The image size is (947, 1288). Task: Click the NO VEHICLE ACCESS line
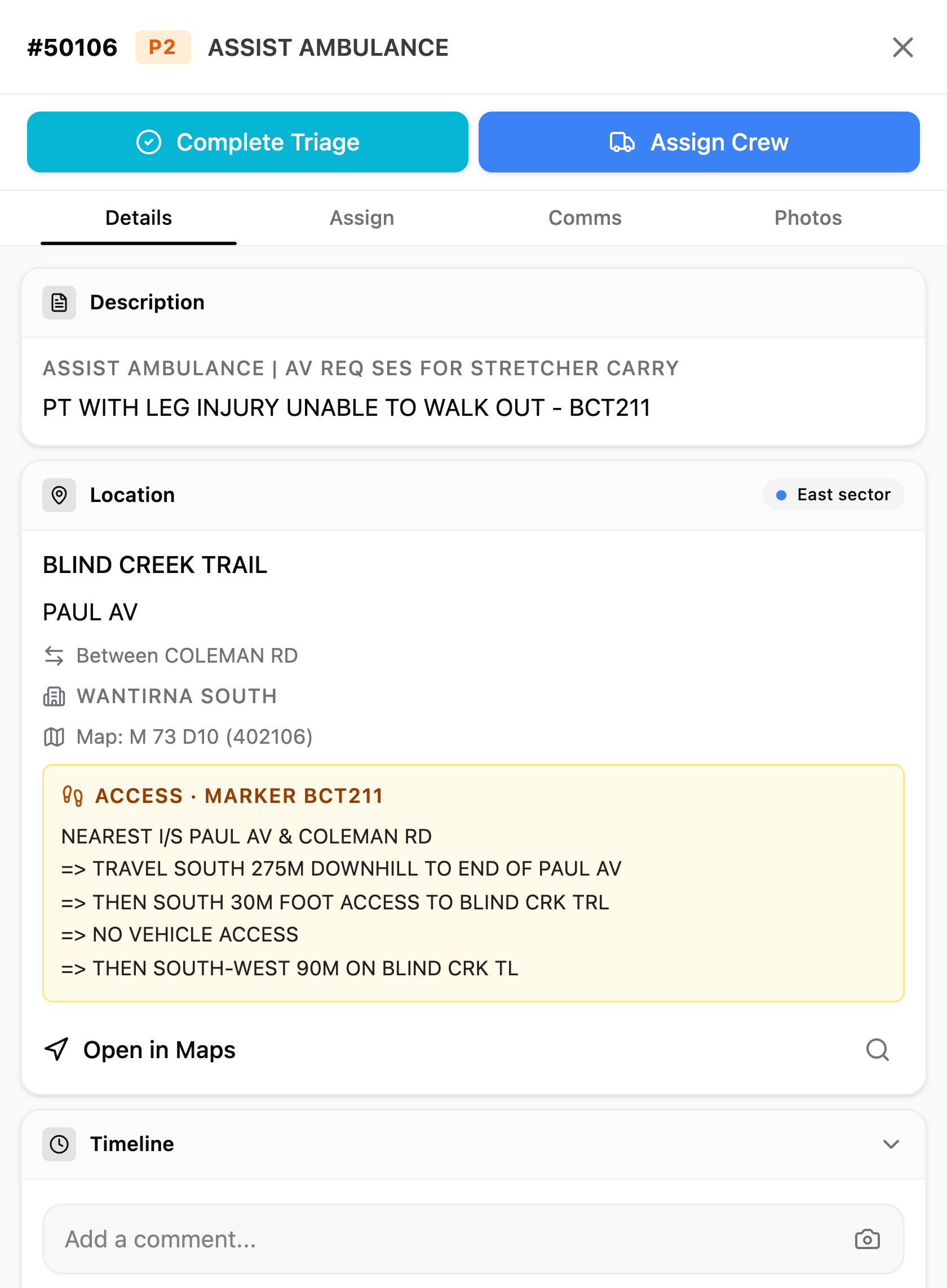[180, 935]
